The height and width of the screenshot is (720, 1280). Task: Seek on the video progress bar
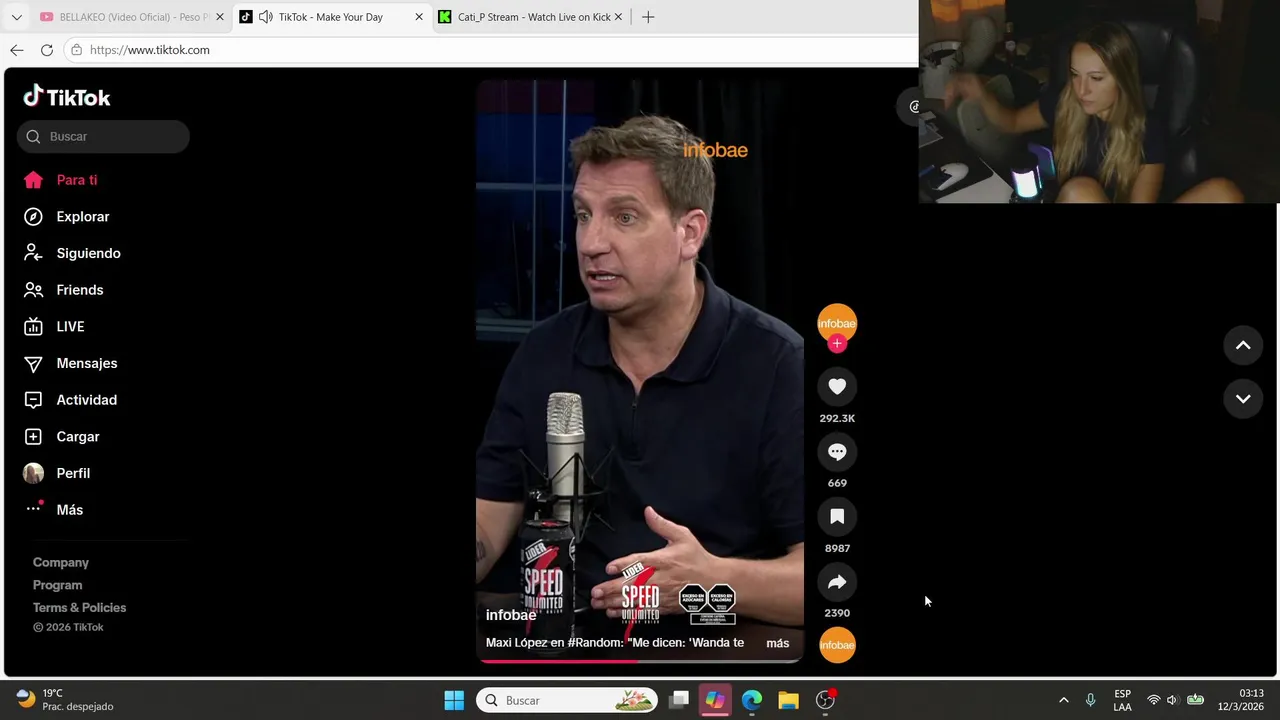640,661
